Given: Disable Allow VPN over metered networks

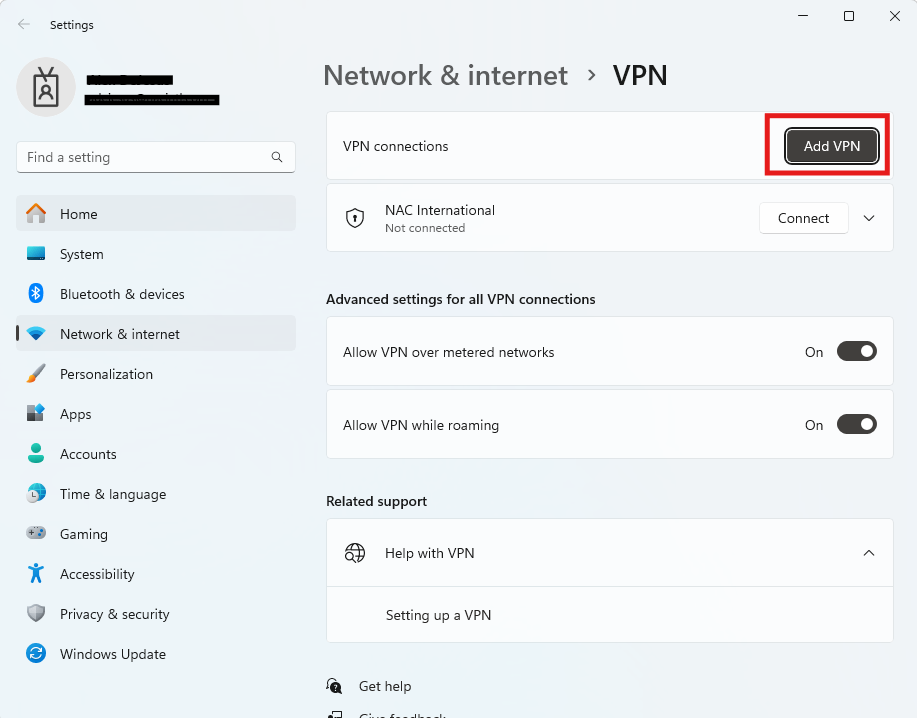Looking at the screenshot, I should point(856,351).
